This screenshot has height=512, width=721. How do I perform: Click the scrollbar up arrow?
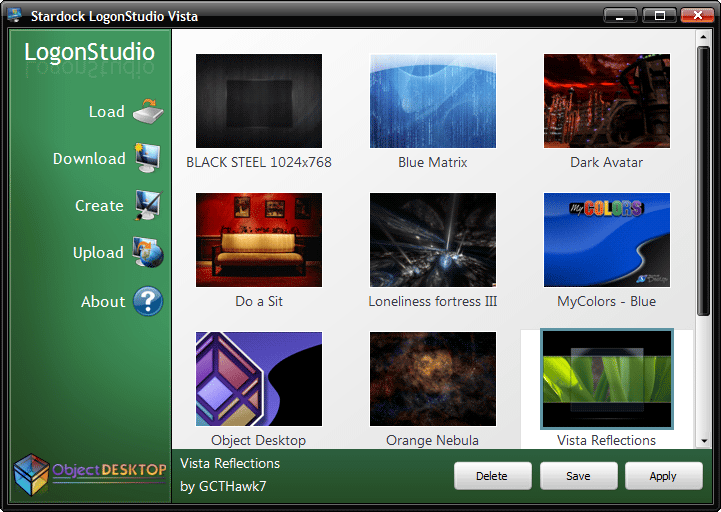703,37
